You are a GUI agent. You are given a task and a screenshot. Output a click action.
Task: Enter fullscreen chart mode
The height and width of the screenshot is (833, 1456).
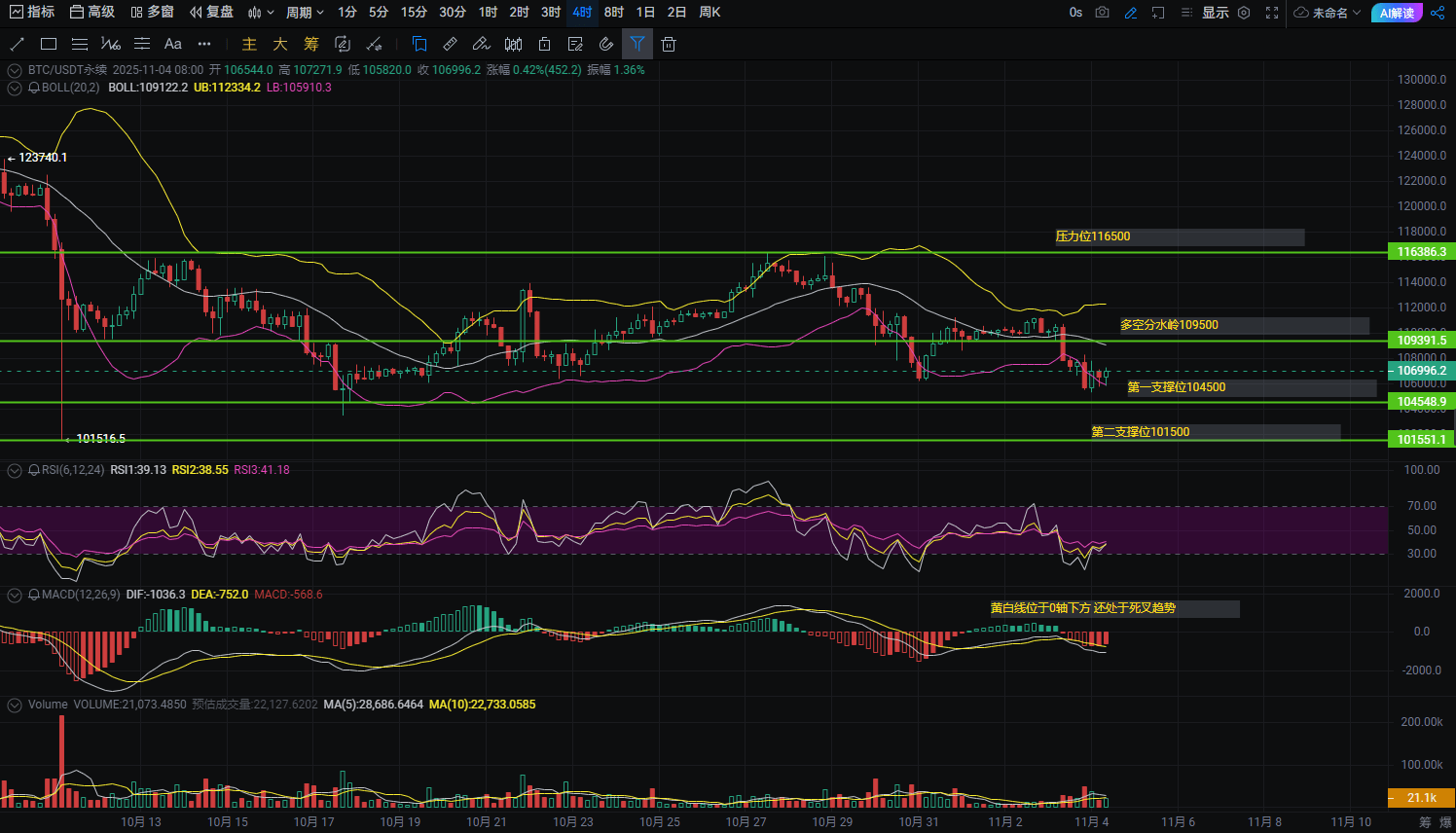pyautogui.click(x=1272, y=13)
